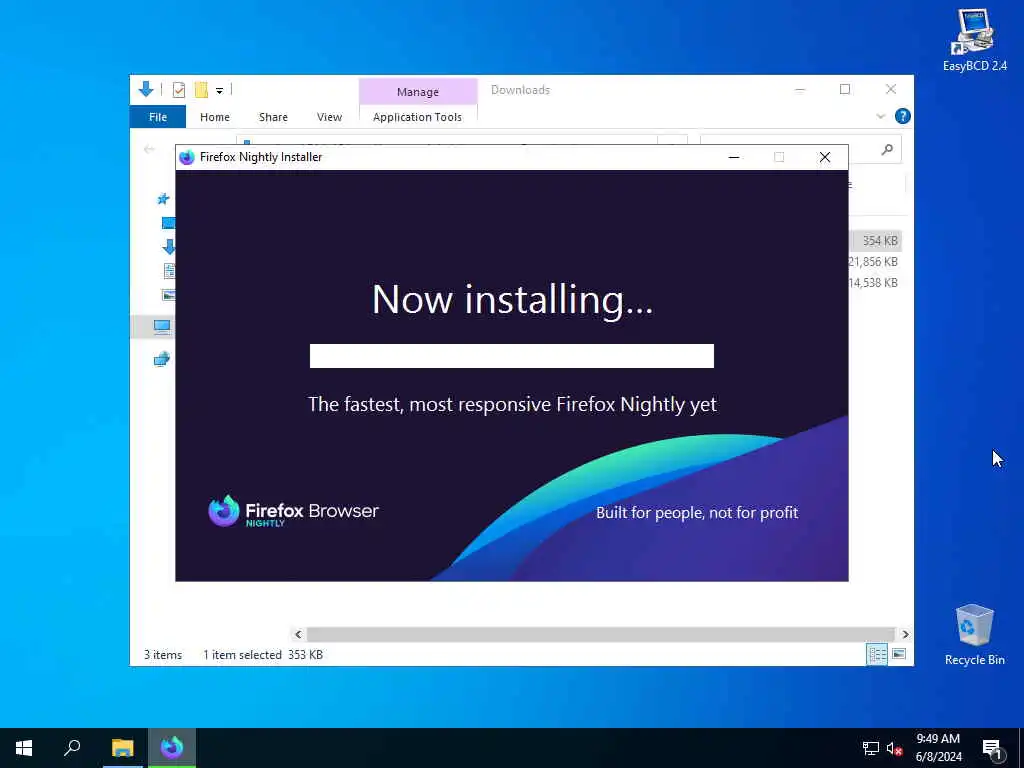This screenshot has width=1024, height=768.
Task: Open the Windows Start menu
Action: click(x=24, y=748)
